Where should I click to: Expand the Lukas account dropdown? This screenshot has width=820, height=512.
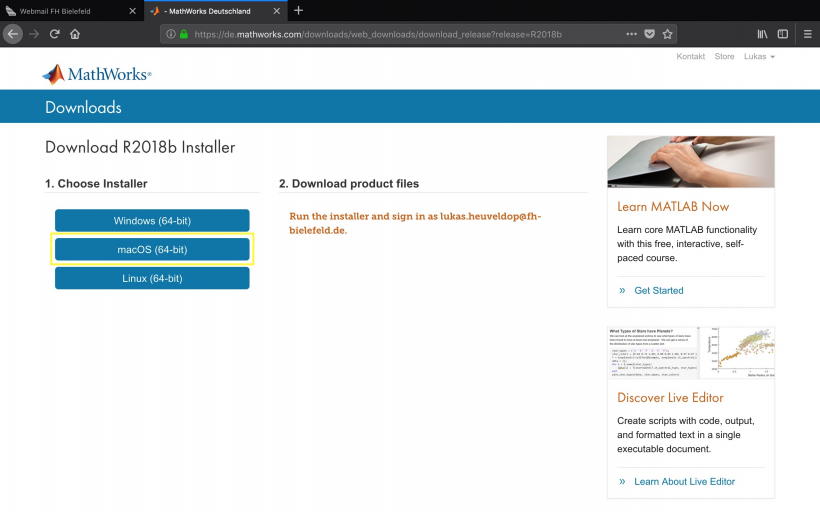(759, 56)
